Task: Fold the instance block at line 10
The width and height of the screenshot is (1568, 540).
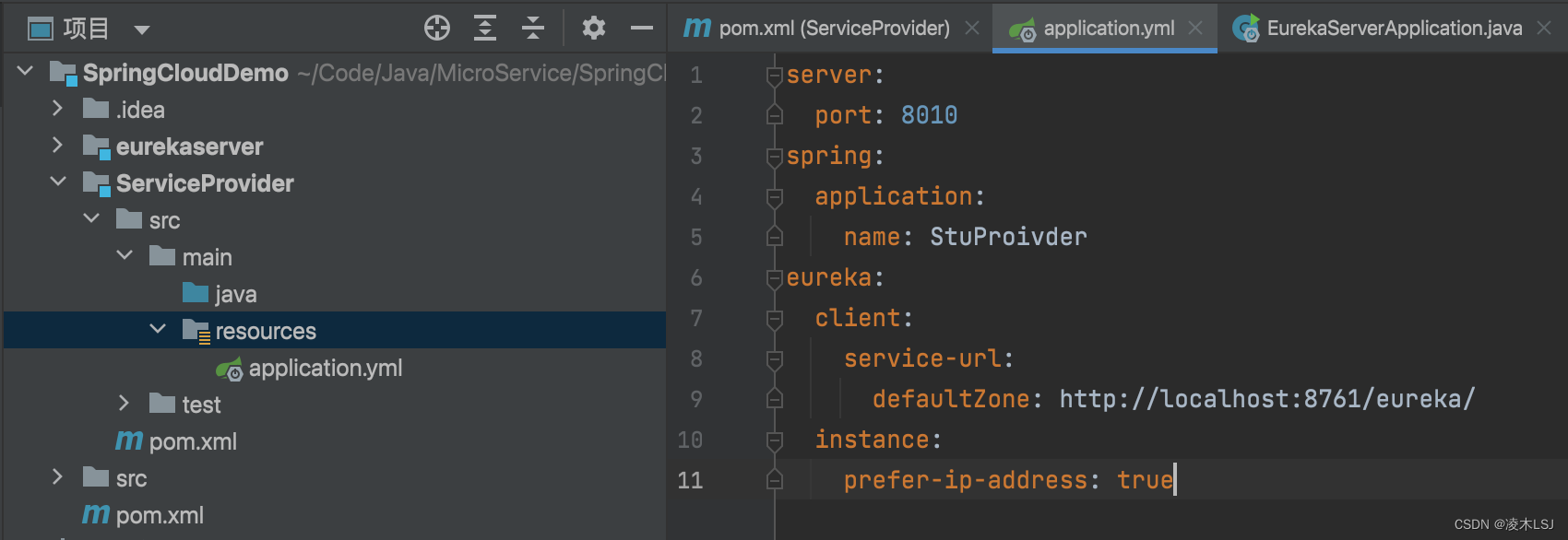Action: tap(775, 440)
